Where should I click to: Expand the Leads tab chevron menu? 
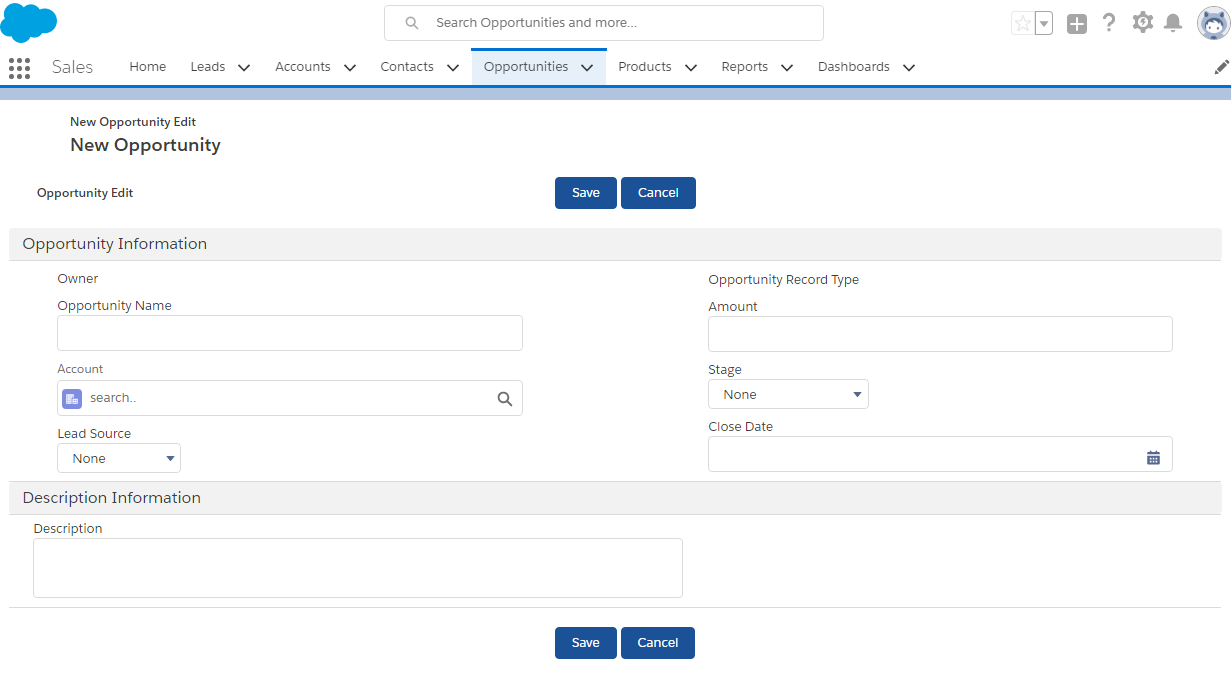tap(243, 68)
